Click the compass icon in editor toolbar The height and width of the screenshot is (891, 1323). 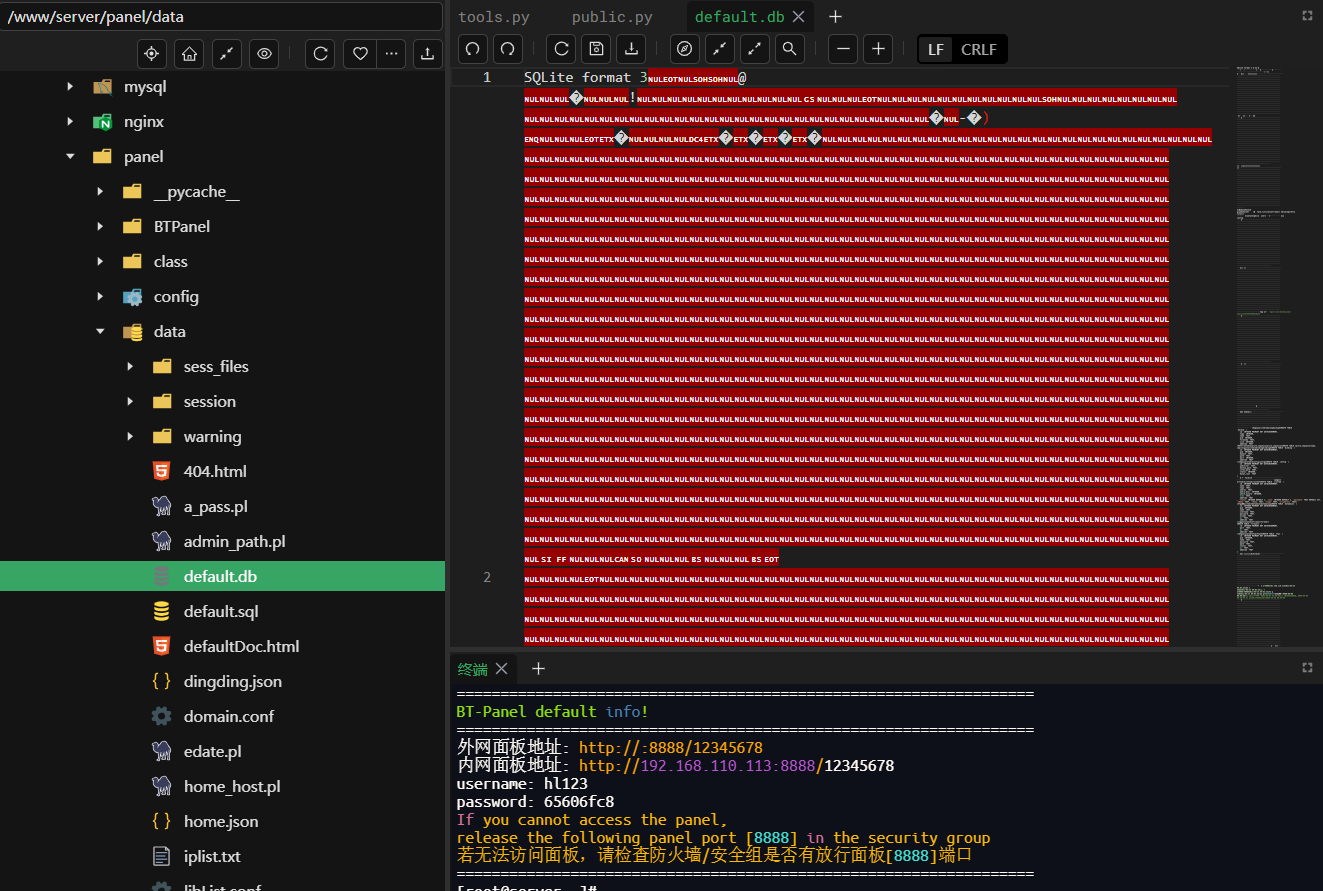tap(685, 49)
